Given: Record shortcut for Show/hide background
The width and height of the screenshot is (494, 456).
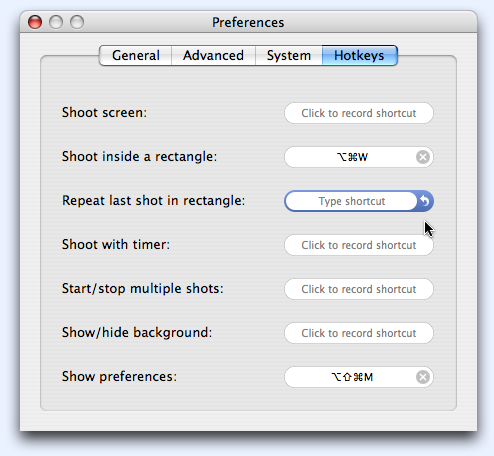Looking at the screenshot, I should click(x=359, y=333).
